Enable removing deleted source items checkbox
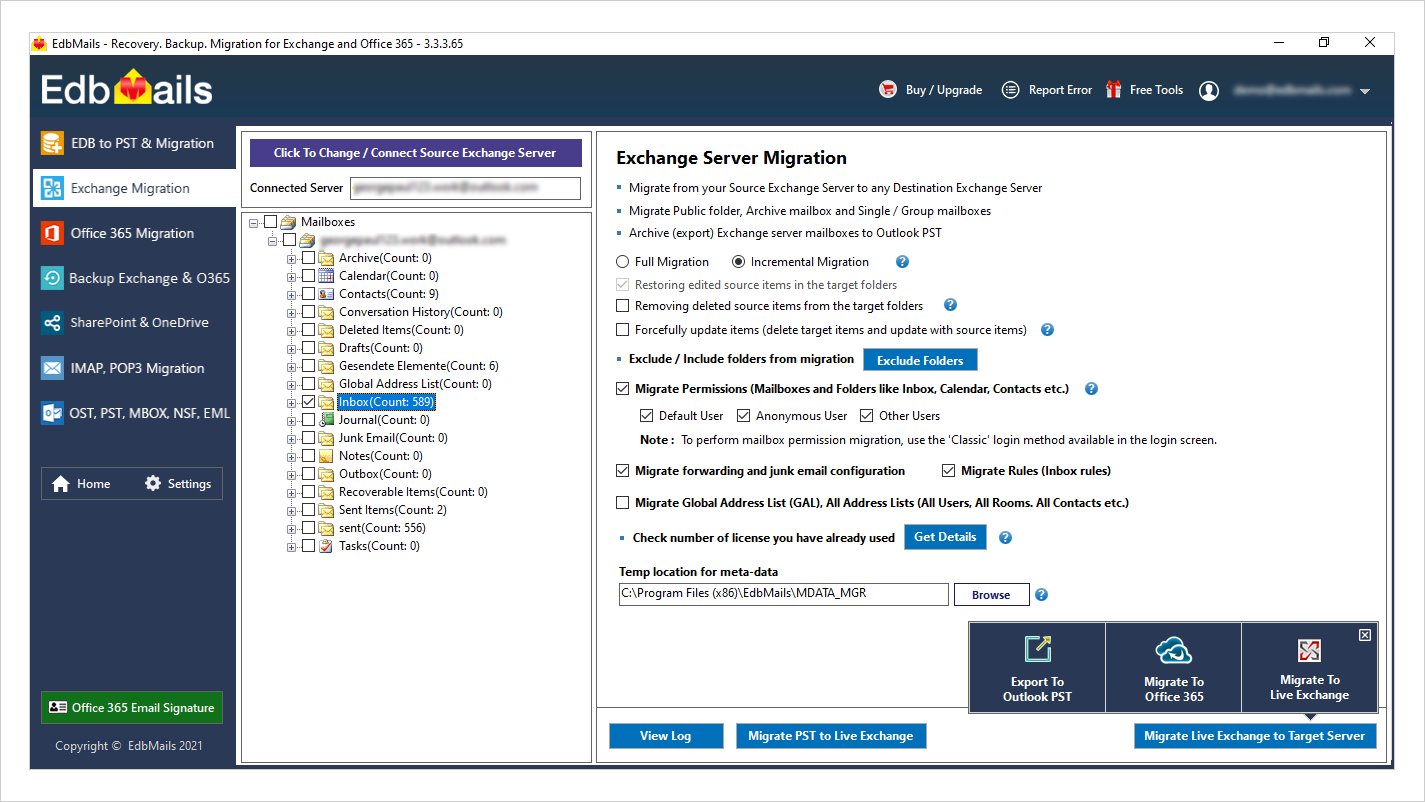This screenshot has height=802, width=1425. point(623,305)
